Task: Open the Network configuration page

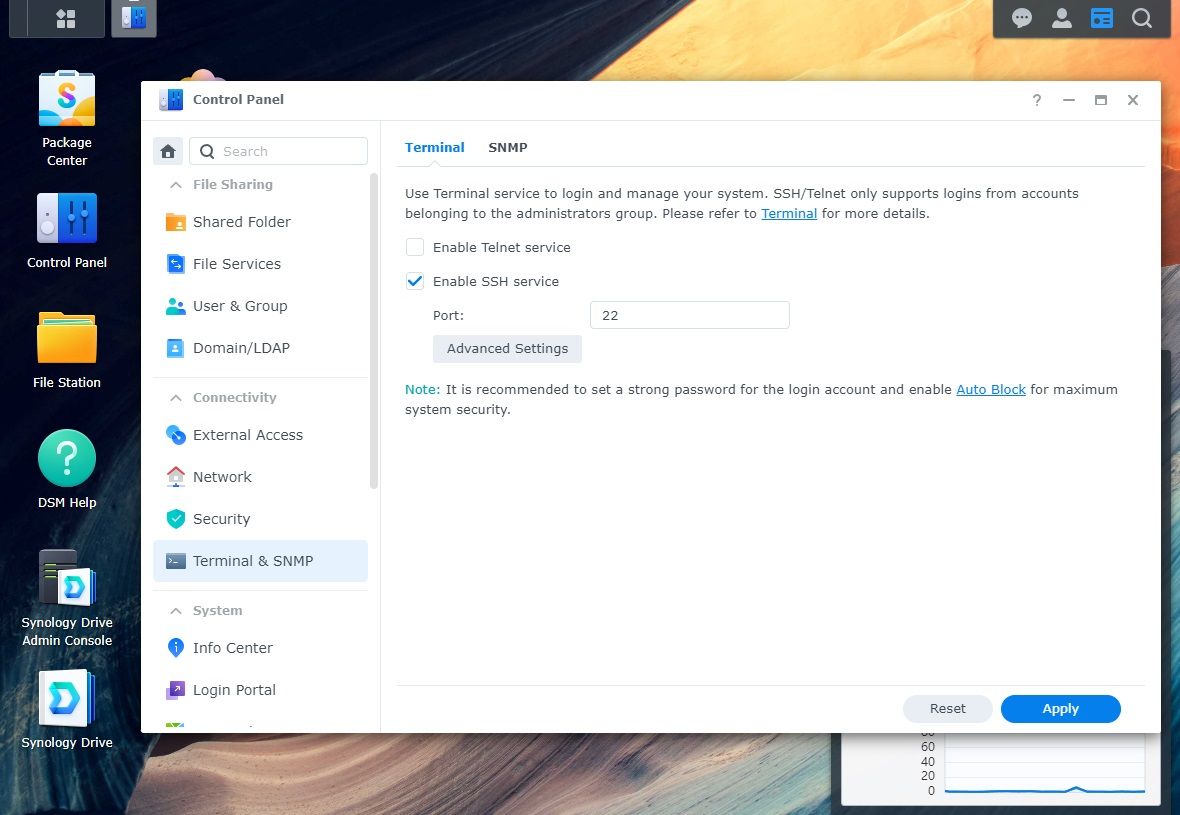Action: click(x=222, y=477)
